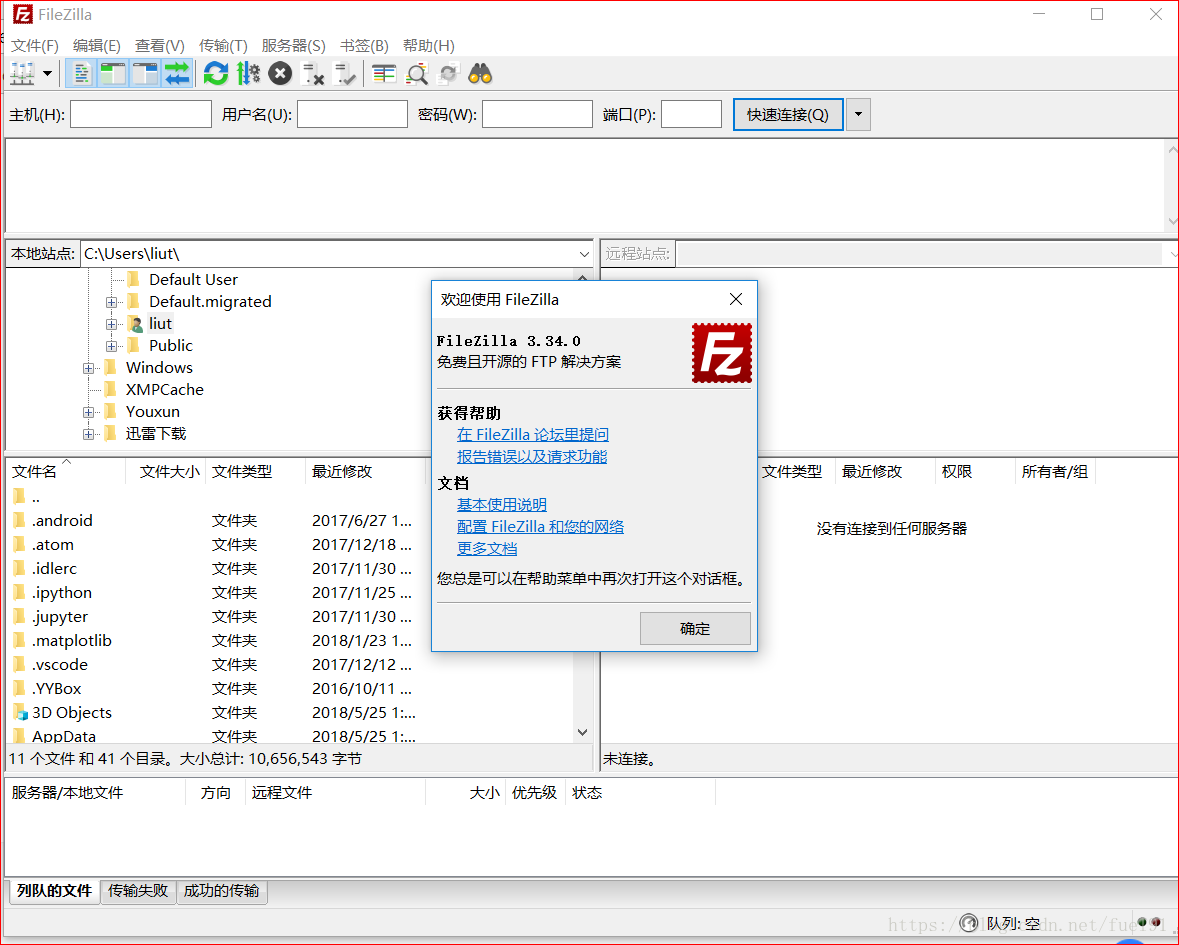
Task: Focus the 密码(W) password field
Action: click(537, 114)
